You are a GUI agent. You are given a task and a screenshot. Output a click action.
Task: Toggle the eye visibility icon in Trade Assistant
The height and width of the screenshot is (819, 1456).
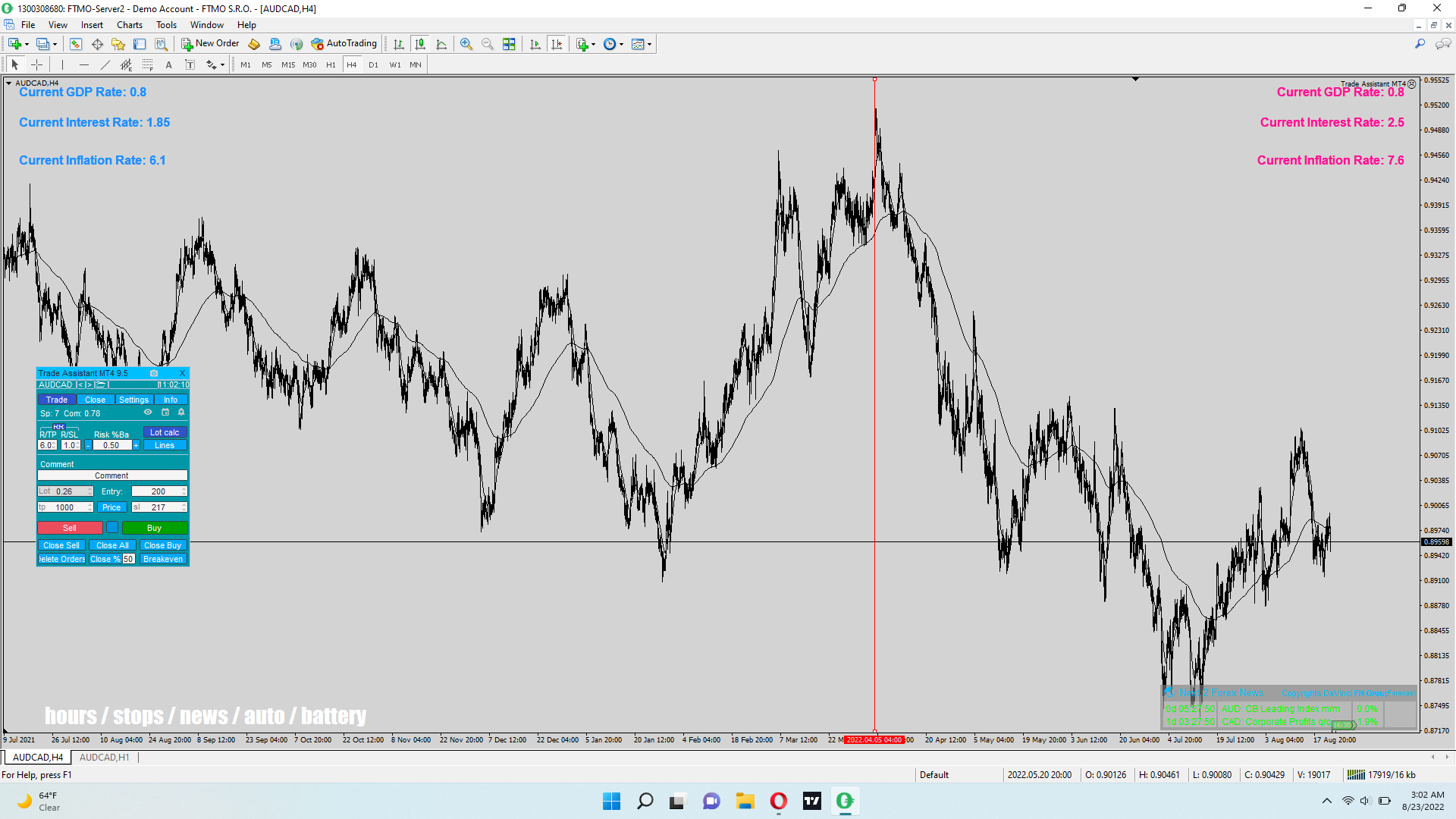tap(148, 413)
